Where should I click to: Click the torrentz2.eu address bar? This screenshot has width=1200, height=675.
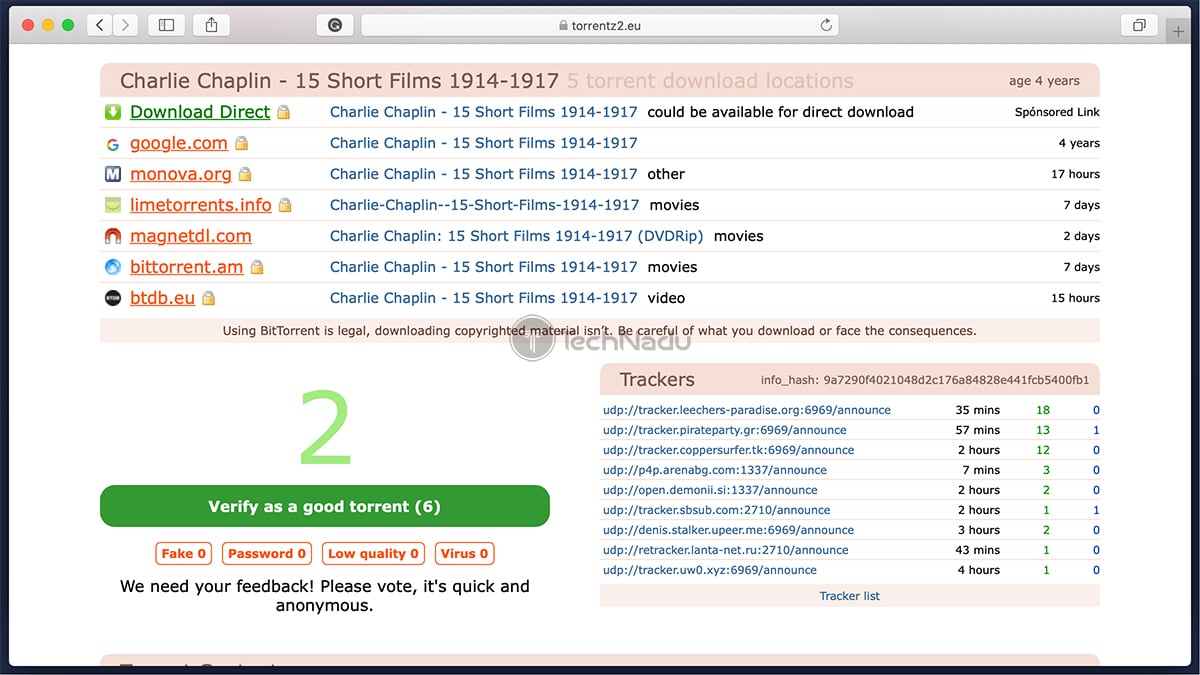tap(598, 25)
